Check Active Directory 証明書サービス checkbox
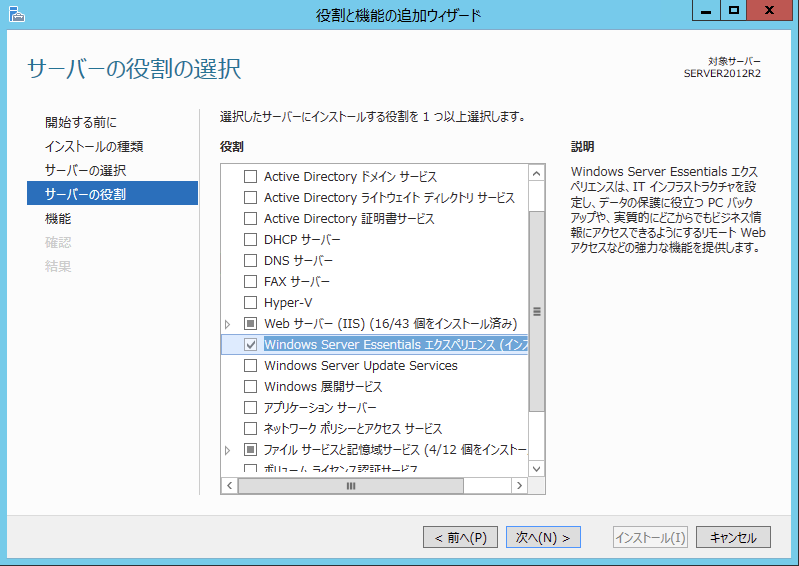 (250, 219)
